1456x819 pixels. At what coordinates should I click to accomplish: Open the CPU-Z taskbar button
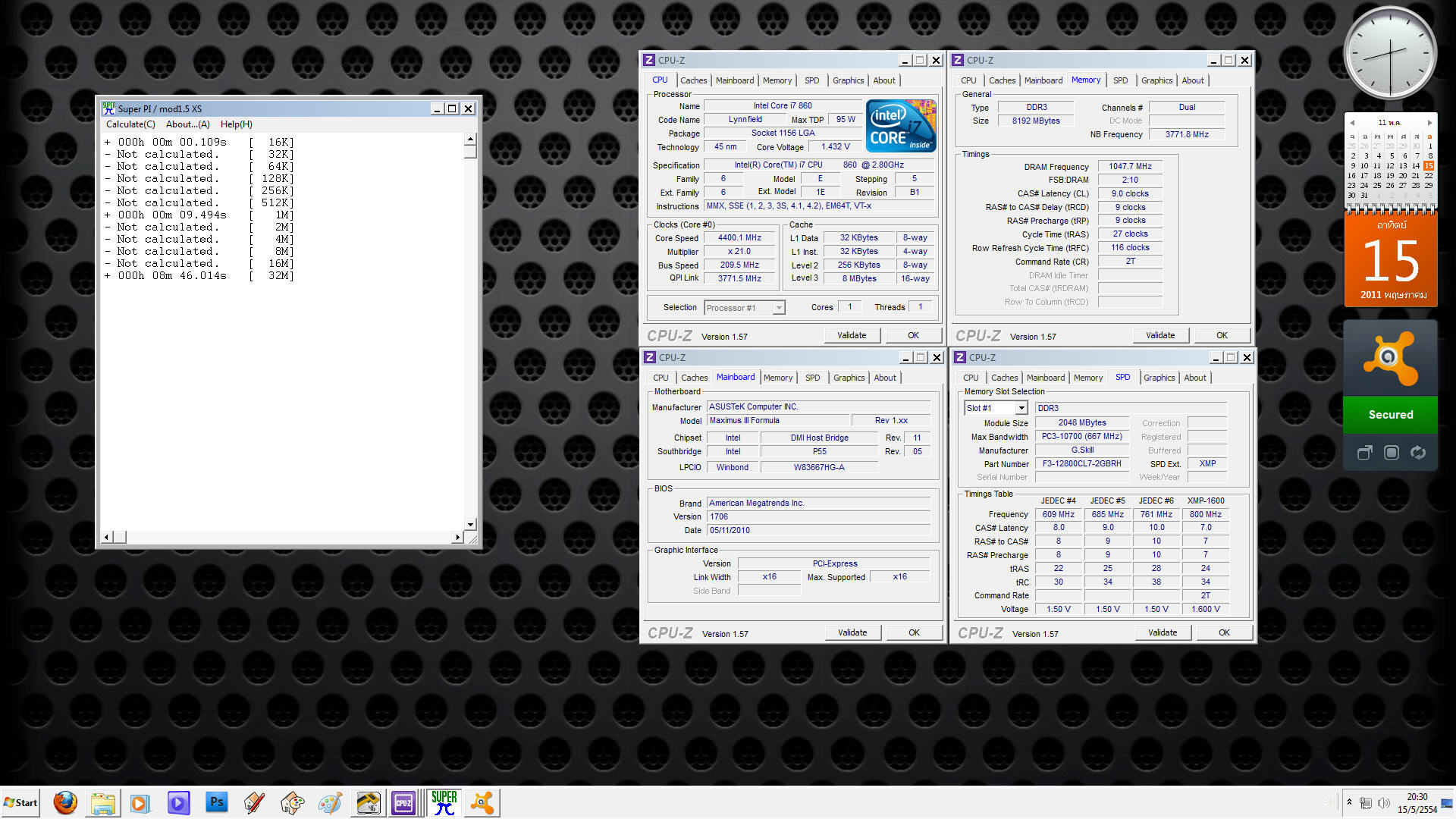tap(403, 802)
